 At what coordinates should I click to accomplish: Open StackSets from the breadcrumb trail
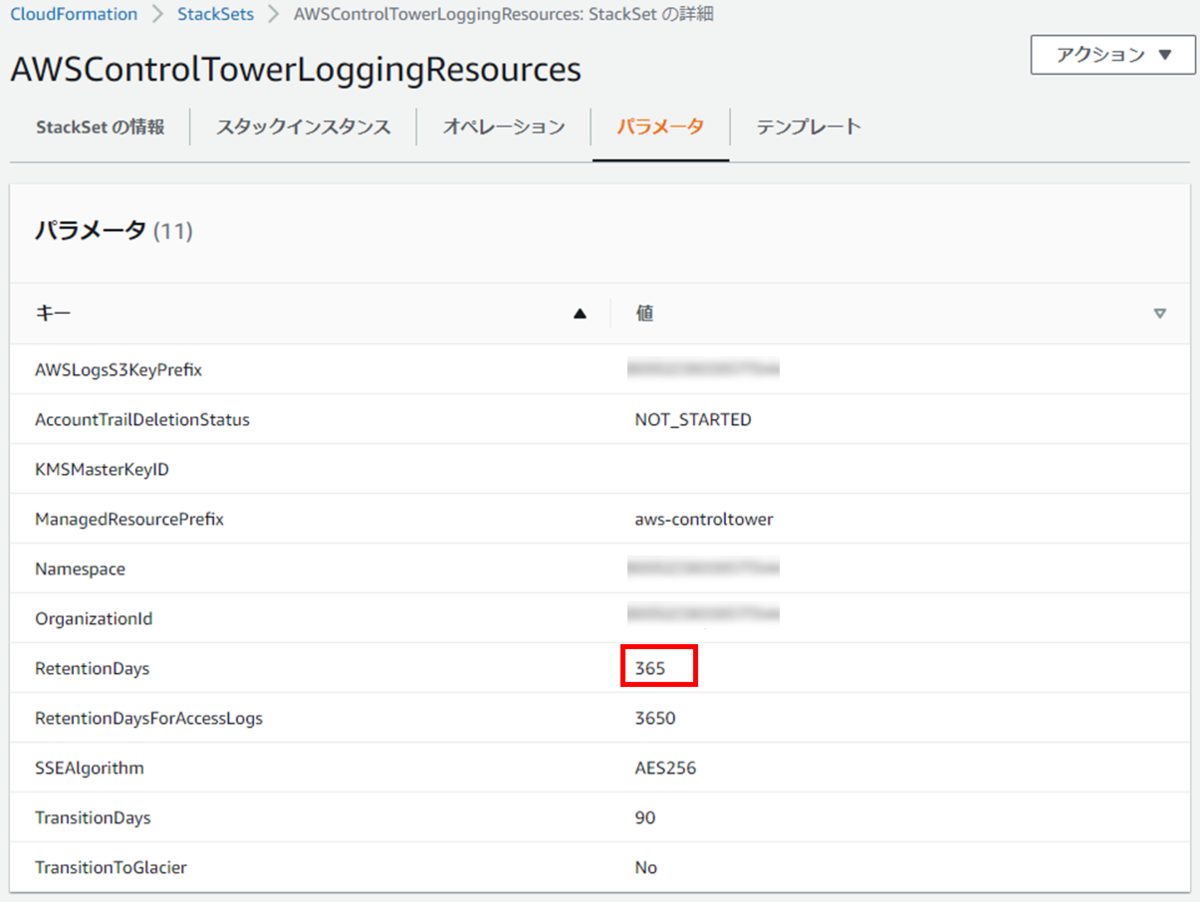[x=215, y=14]
